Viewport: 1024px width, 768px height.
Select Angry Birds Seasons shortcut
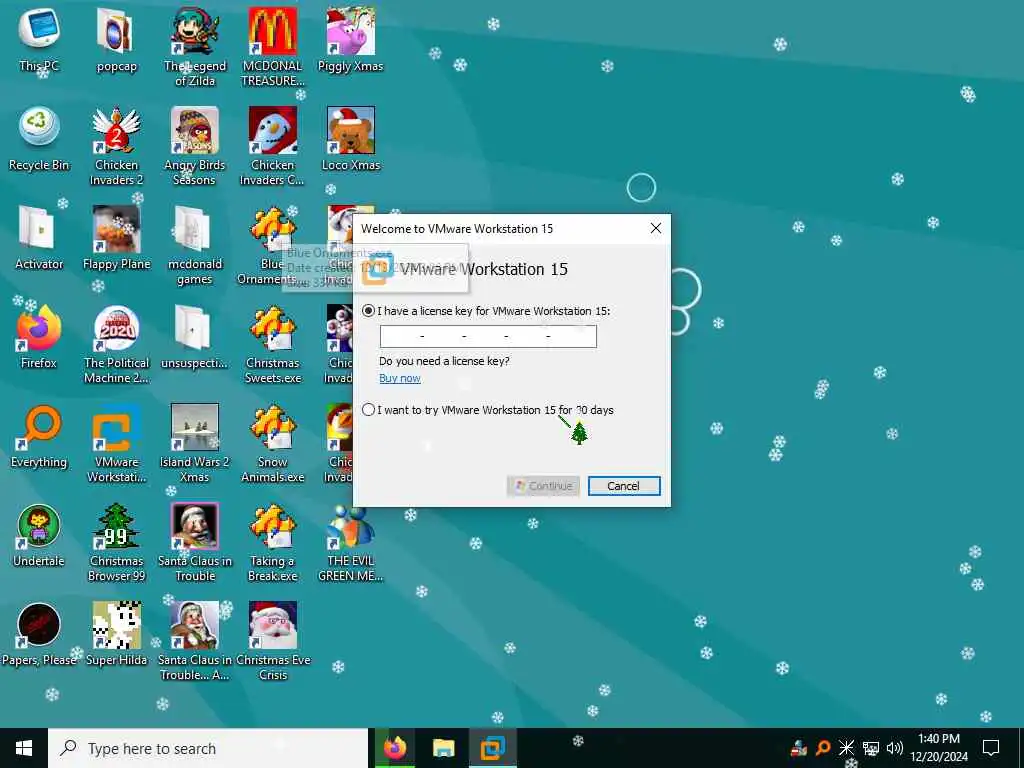[x=195, y=146]
